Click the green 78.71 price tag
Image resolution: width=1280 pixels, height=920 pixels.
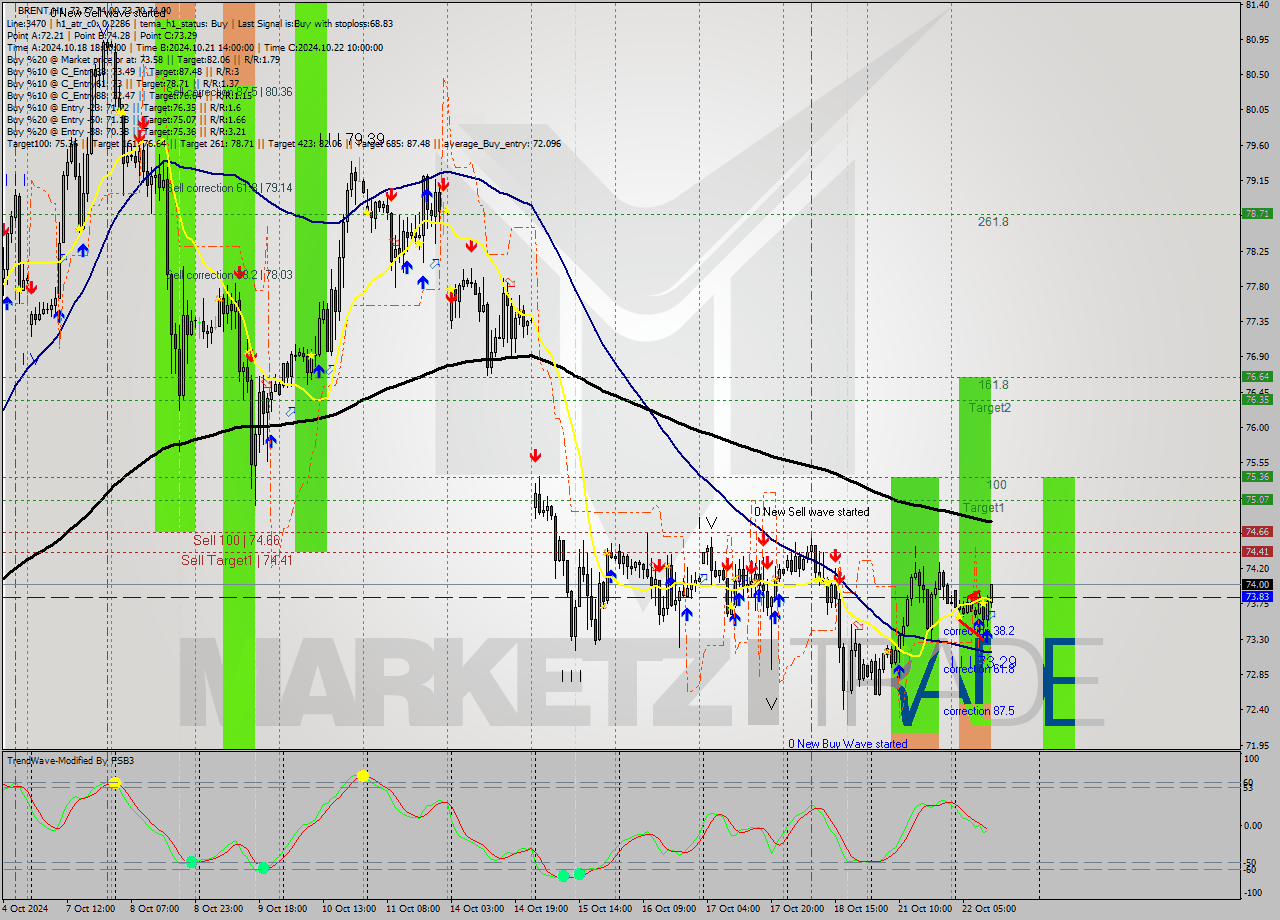coord(1257,214)
